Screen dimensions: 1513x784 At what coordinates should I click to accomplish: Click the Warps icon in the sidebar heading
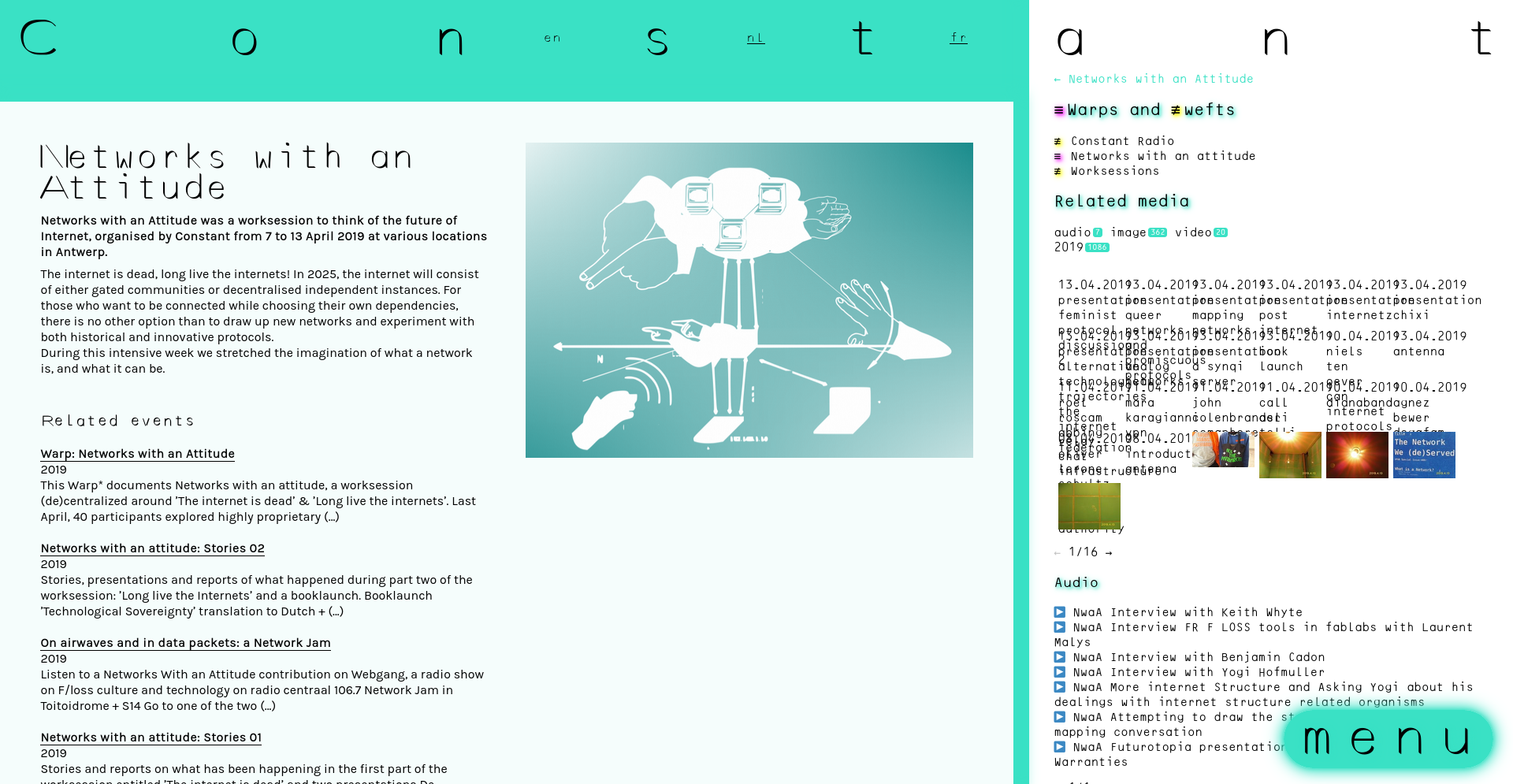click(1059, 110)
